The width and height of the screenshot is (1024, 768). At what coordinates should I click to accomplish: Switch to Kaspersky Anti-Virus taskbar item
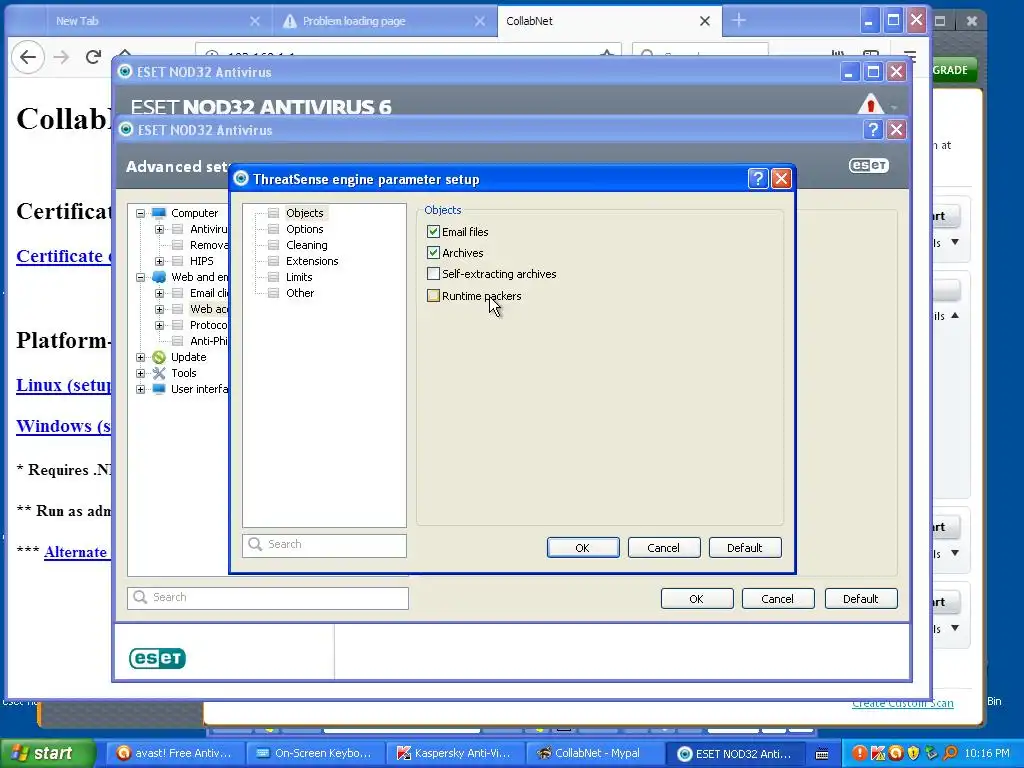(x=455, y=753)
